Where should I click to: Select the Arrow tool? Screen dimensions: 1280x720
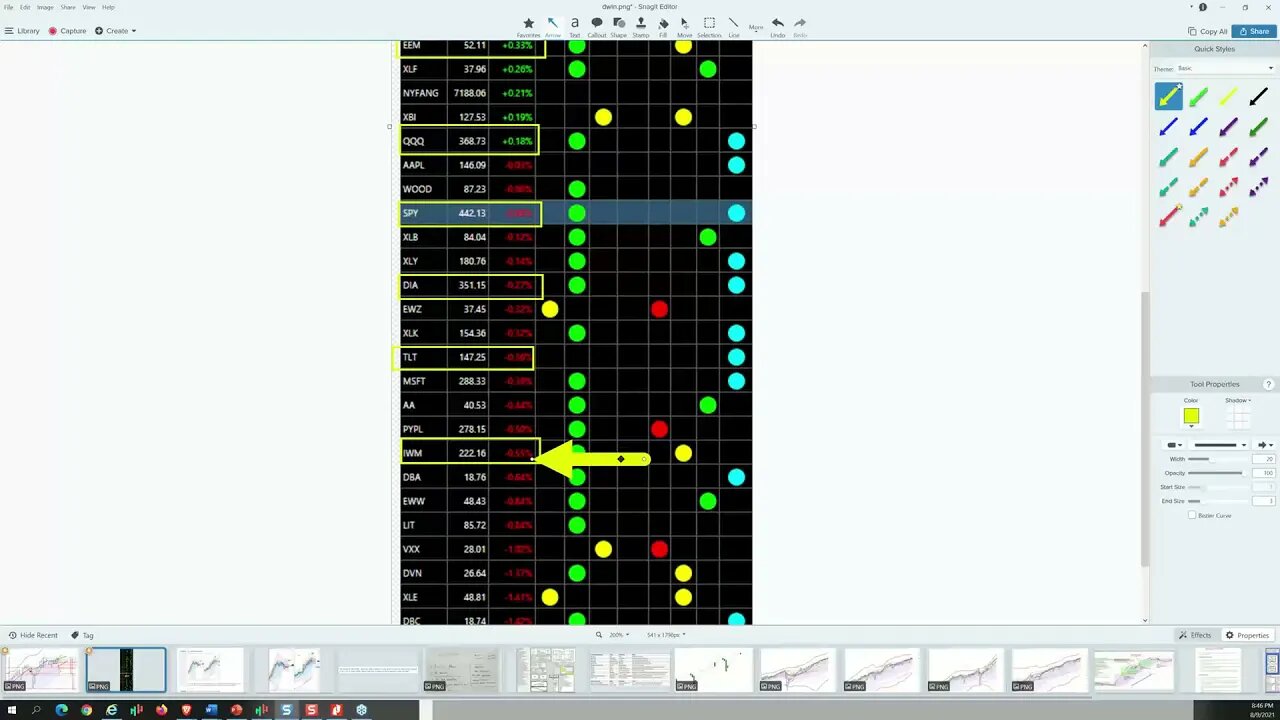pos(552,26)
